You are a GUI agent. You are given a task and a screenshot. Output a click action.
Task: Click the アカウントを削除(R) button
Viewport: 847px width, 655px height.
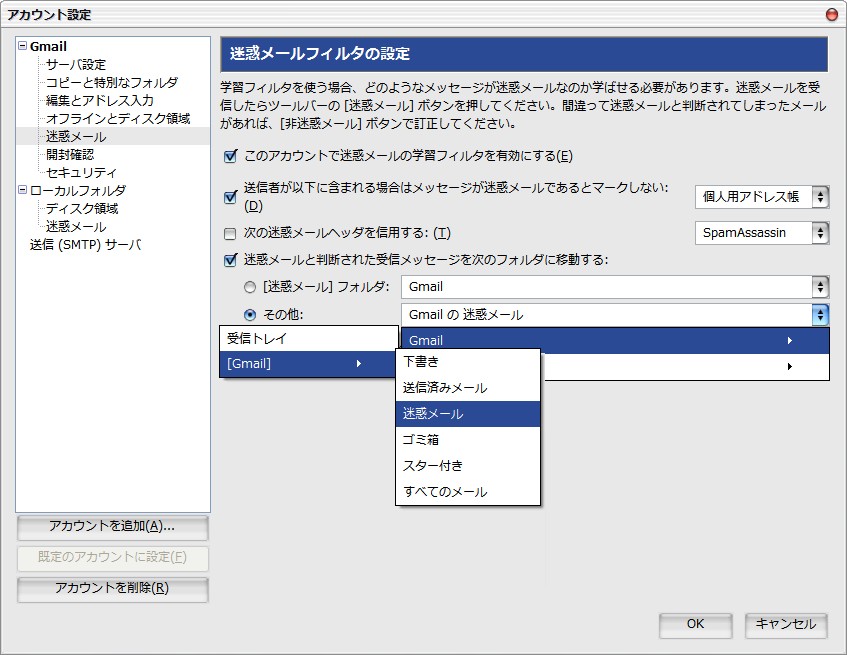pyautogui.click(x=112, y=589)
